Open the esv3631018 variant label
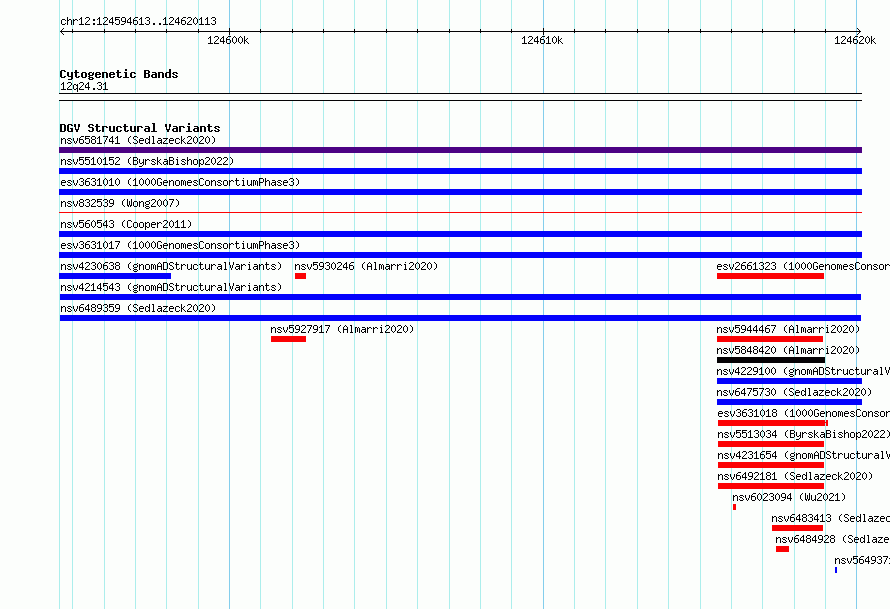The image size is (890, 609). pos(803,413)
